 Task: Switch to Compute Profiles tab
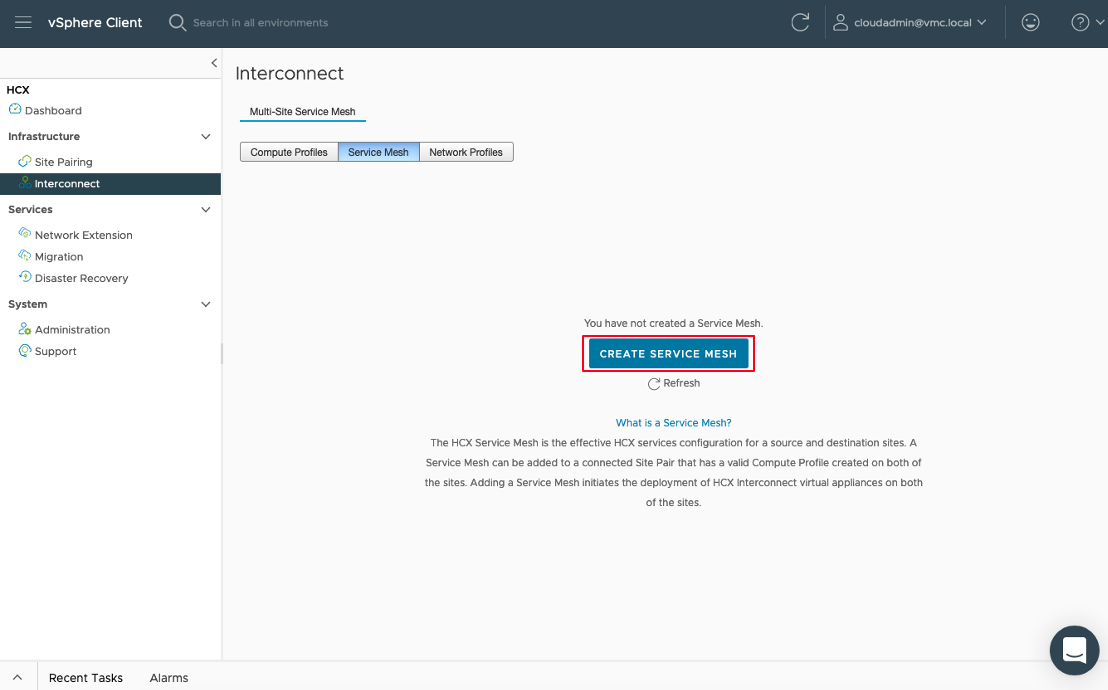coord(289,152)
